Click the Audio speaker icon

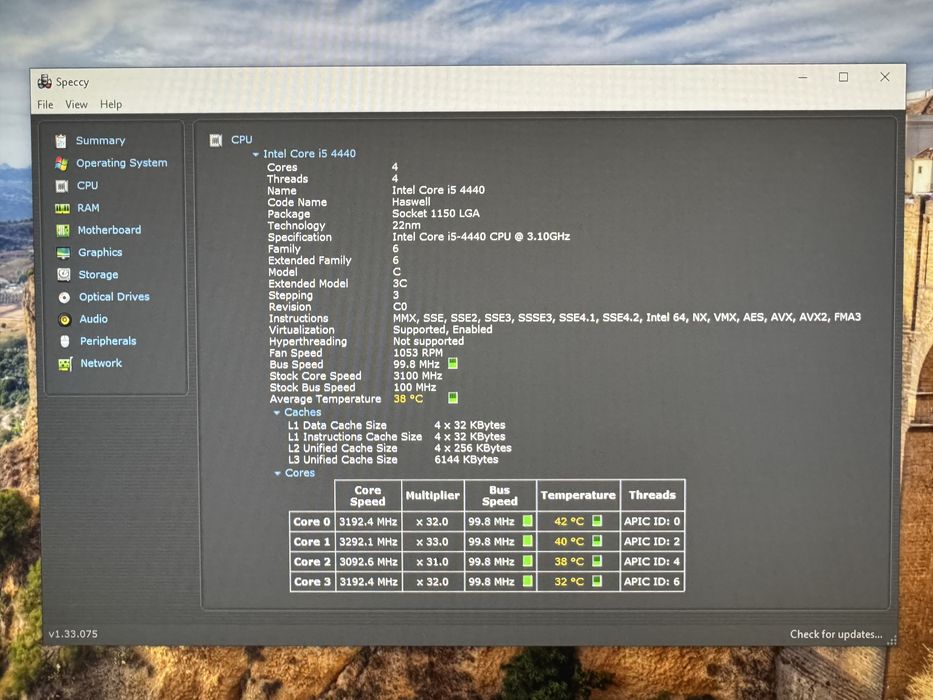click(65, 320)
